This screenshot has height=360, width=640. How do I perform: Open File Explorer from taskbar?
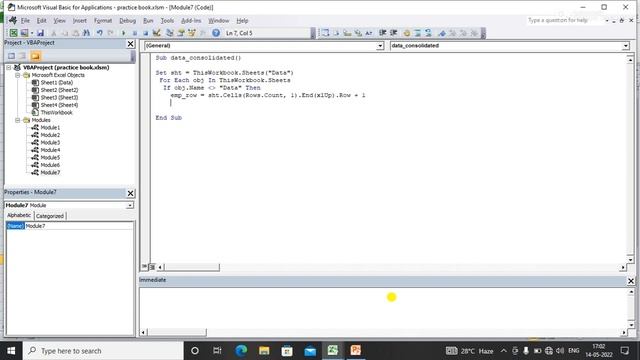(x=264, y=351)
